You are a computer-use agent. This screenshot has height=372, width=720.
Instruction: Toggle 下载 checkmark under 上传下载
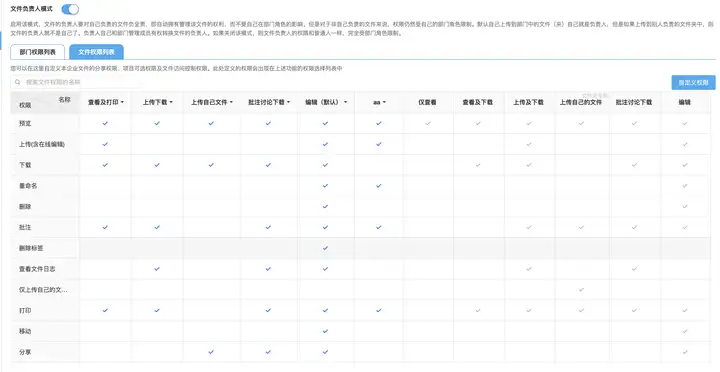[x=157, y=165]
